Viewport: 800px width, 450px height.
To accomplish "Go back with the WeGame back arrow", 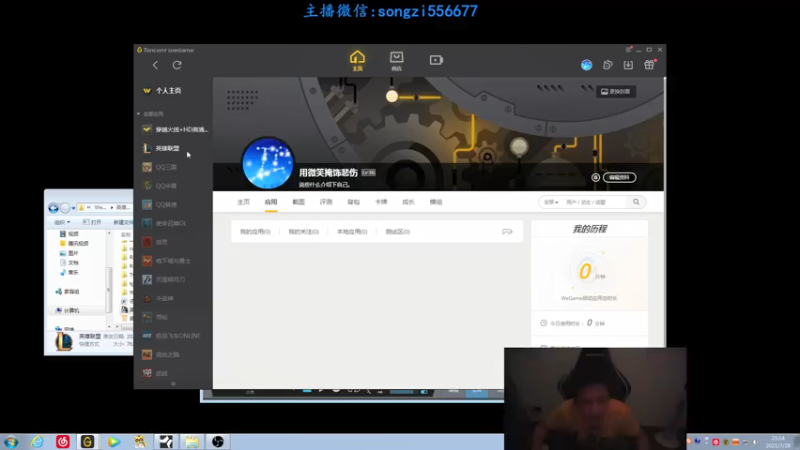I will point(155,65).
